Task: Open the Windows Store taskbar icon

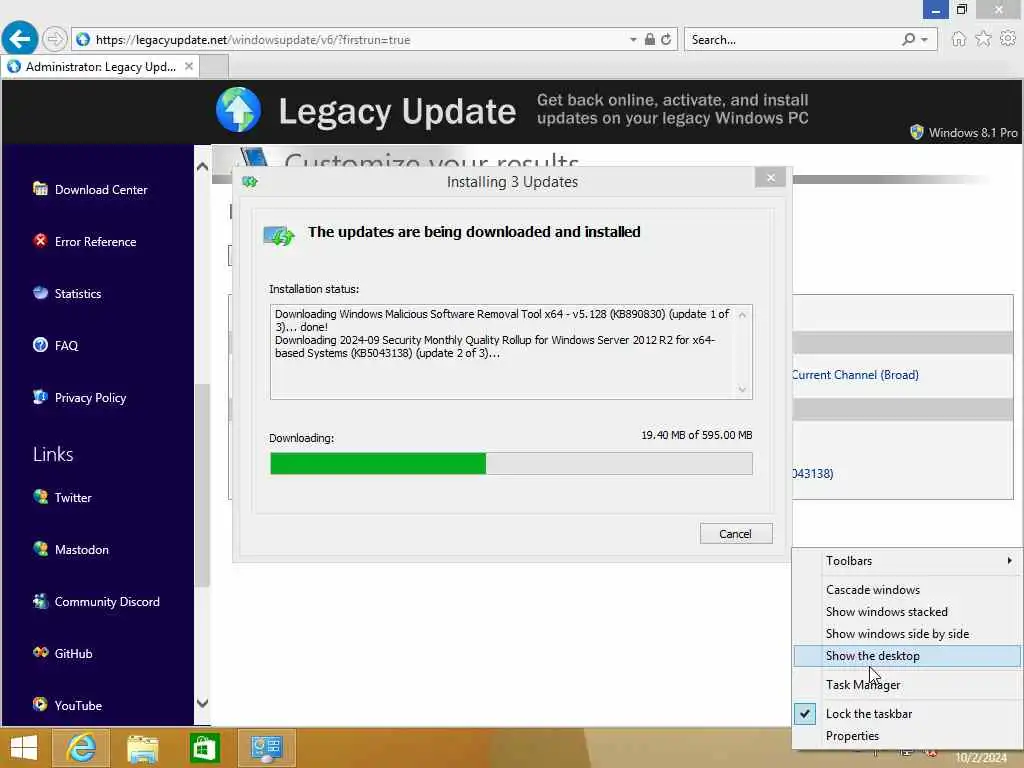Action: pos(204,748)
